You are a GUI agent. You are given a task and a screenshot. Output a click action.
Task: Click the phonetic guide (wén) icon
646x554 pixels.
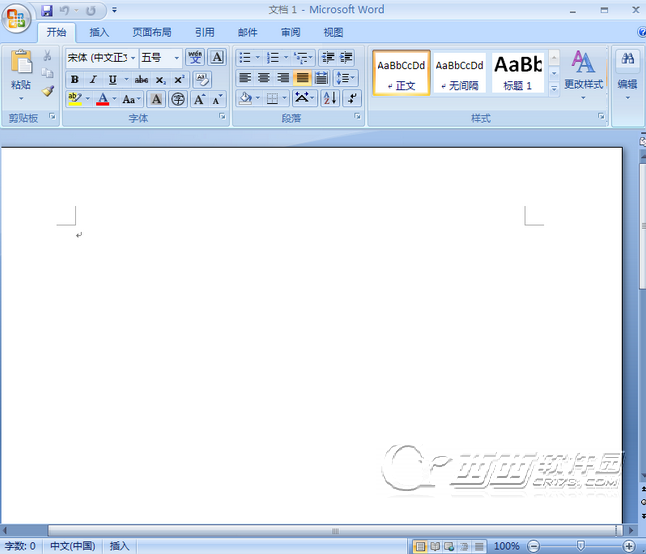click(x=195, y=57)
